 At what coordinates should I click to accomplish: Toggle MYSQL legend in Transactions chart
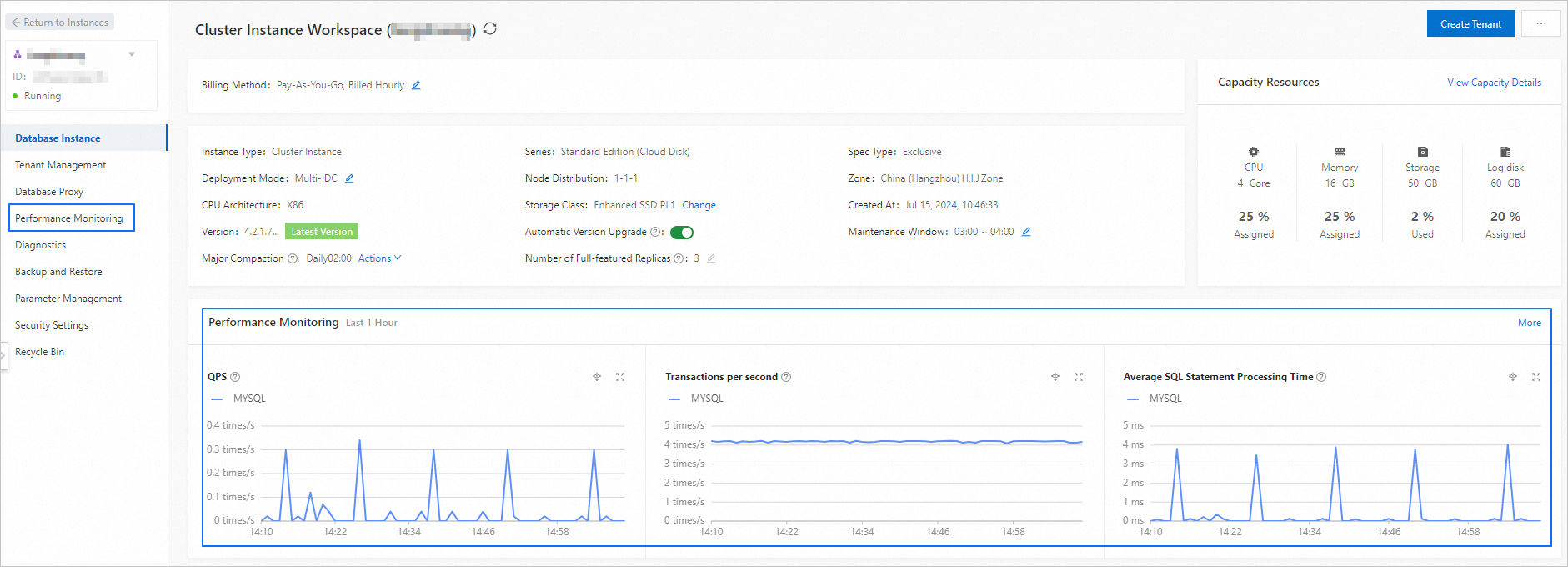coord(697,399)
